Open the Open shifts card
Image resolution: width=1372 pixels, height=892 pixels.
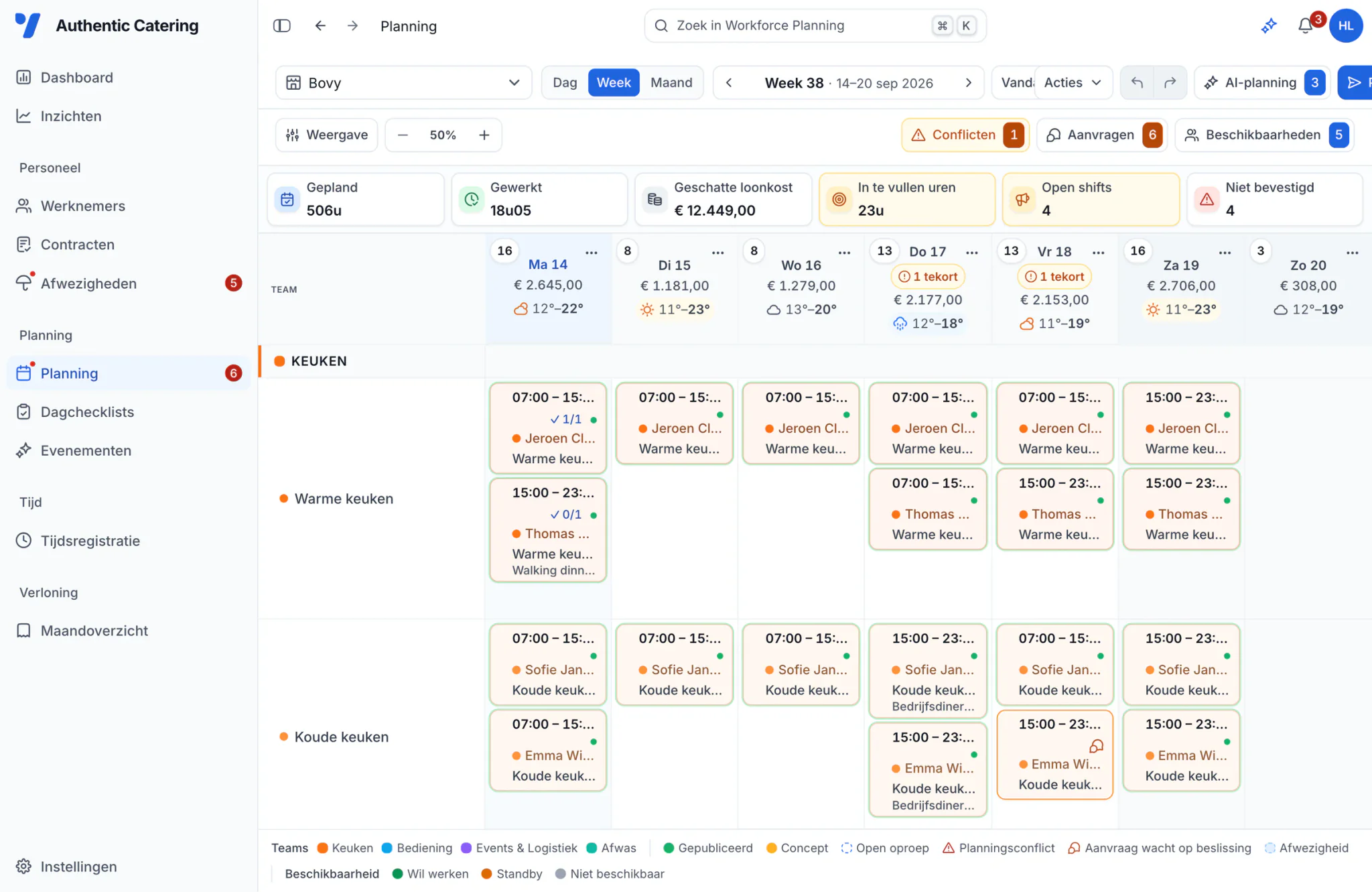(x=1091, y=199)
